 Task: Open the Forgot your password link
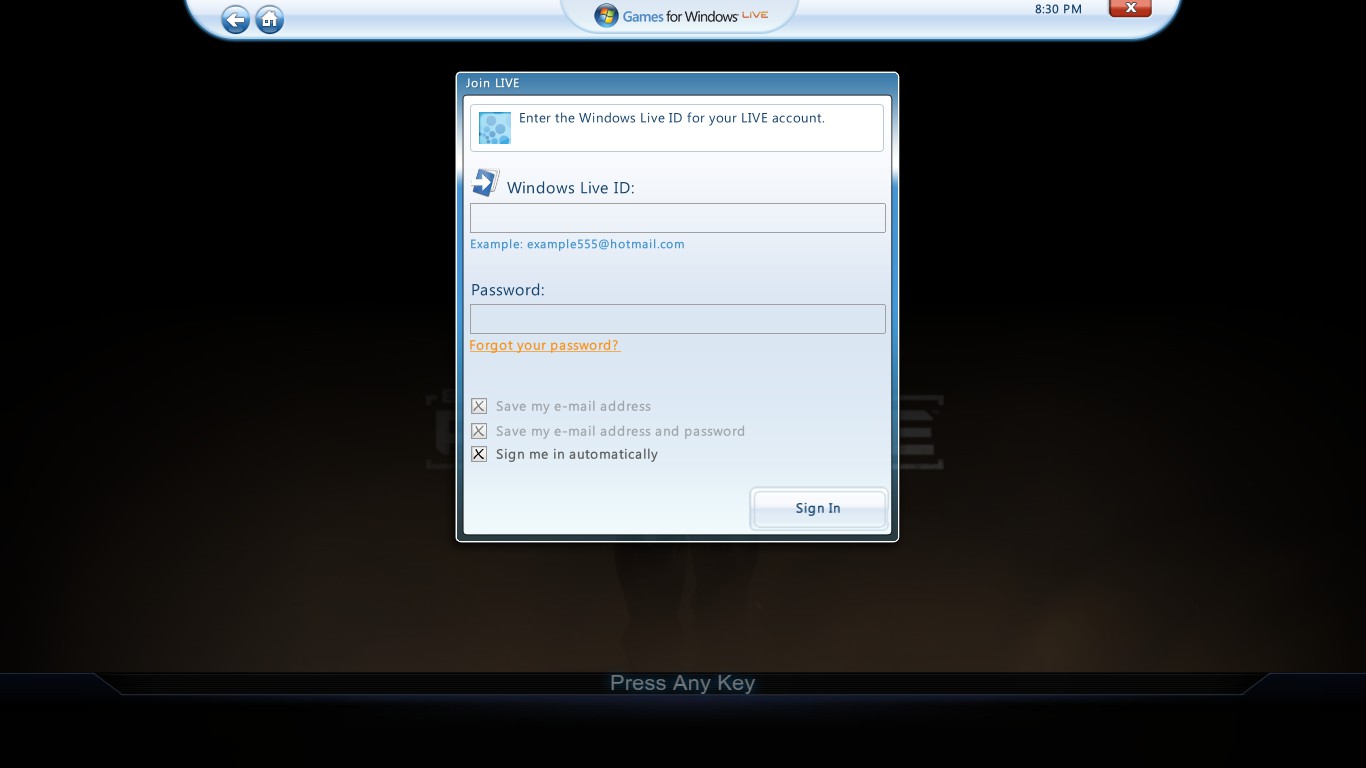coord(544,345)
